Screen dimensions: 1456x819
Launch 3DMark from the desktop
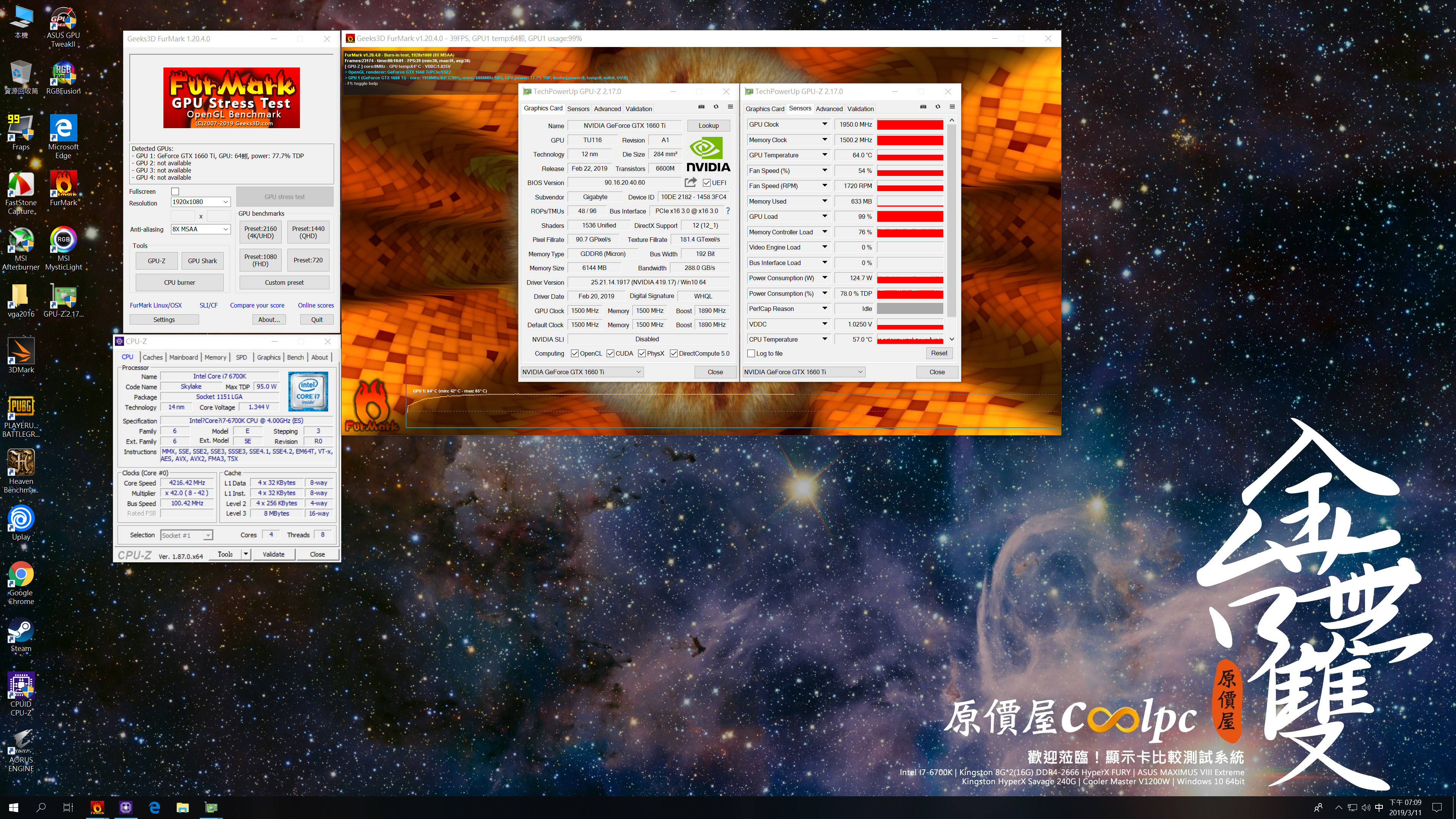coord(21,355)
